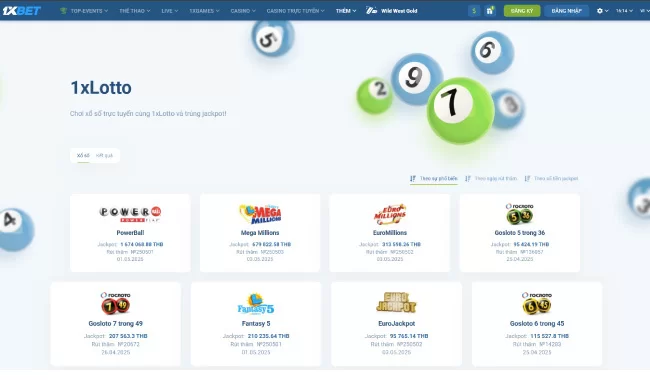This screenshot has height=380, width=650.
Task: Expand the Thêm menu
Action: (x=346, y=11)
